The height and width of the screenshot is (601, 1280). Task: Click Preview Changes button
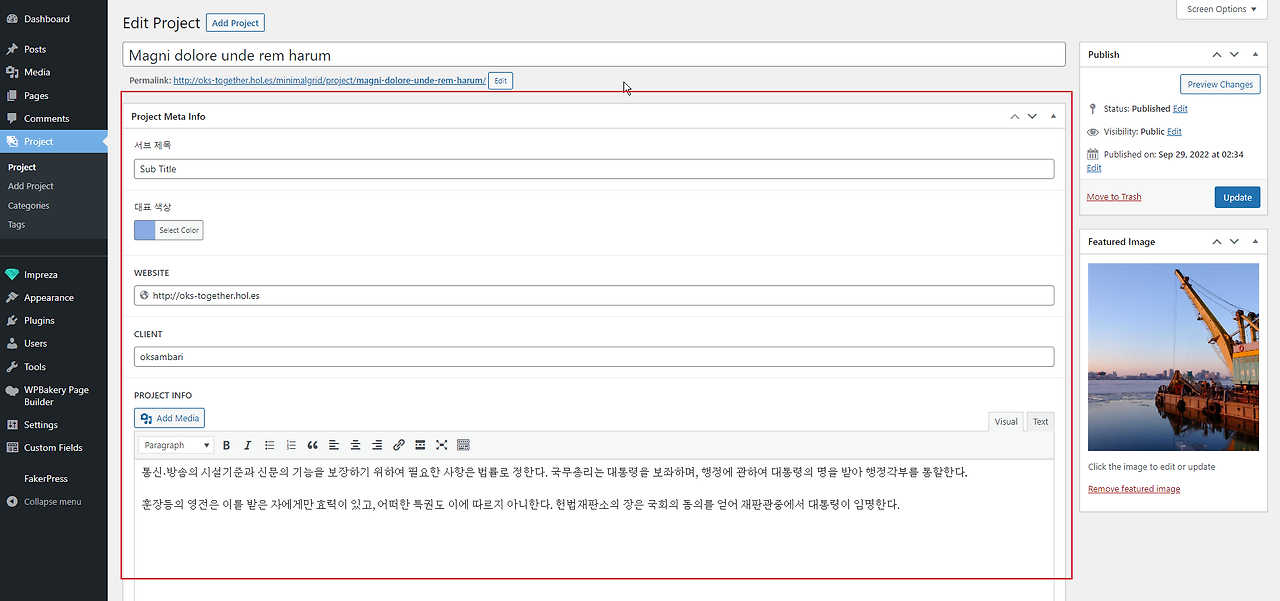click(1220, 84)
